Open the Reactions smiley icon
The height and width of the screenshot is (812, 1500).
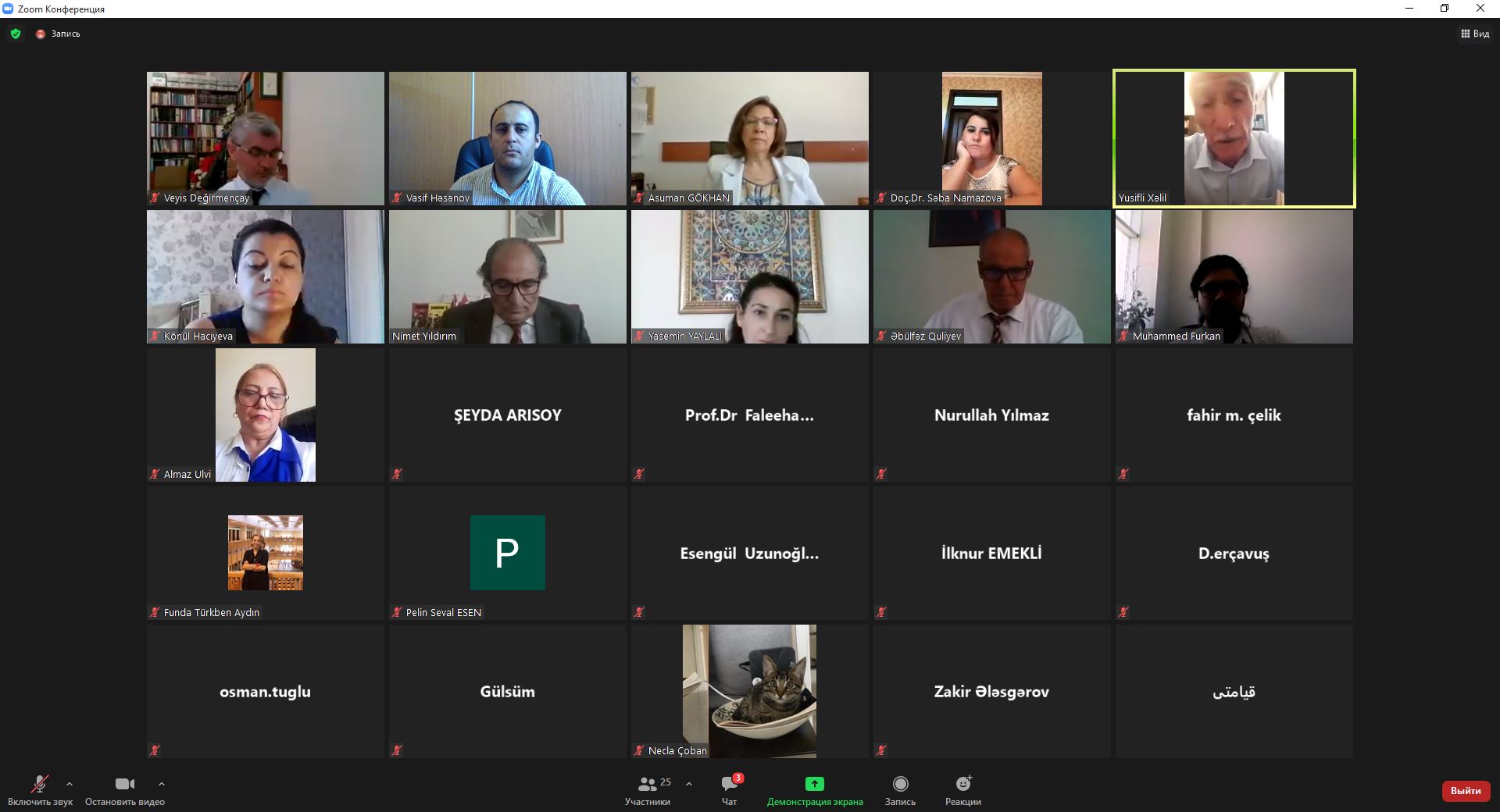pos(963,783)
